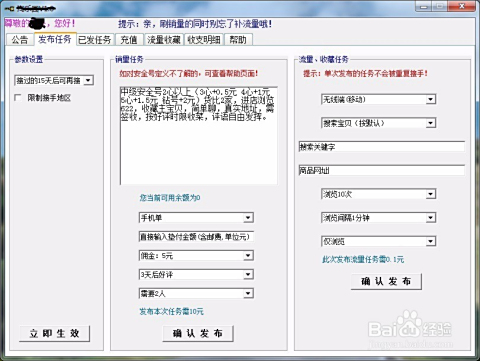Expand the 无线端(移动) dropdown
The image size is (480, 361).
pos(430,99)
